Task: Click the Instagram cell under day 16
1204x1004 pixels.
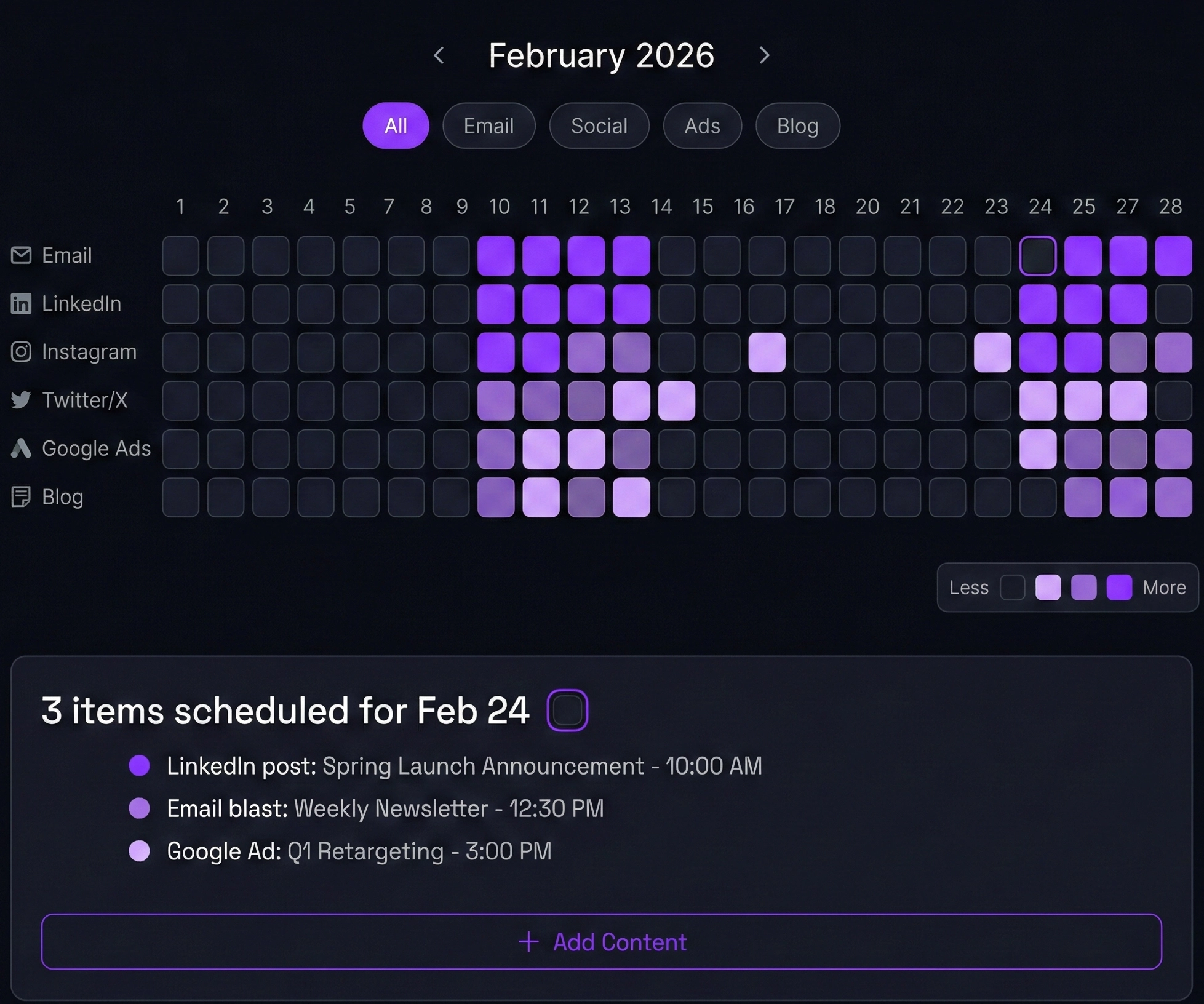Action: click(x=767, y=352)
